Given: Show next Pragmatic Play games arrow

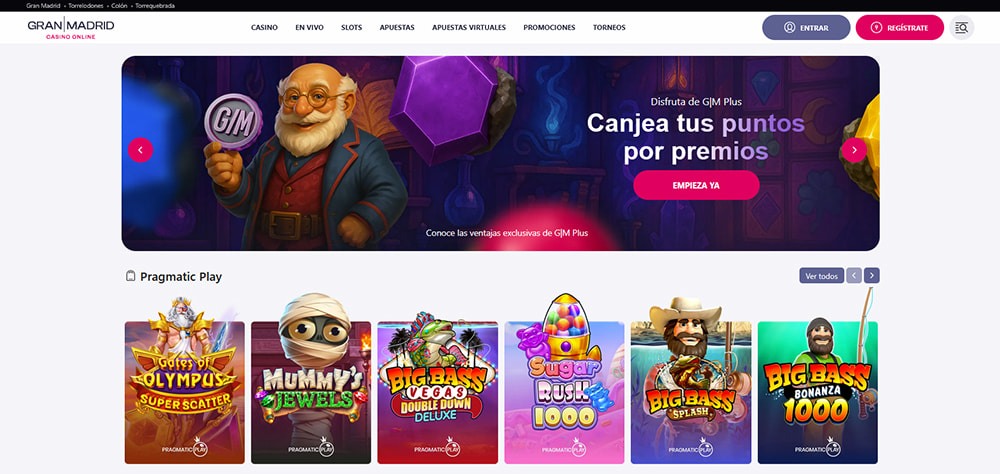Looking at the screenshot, I should click(872, 276).
